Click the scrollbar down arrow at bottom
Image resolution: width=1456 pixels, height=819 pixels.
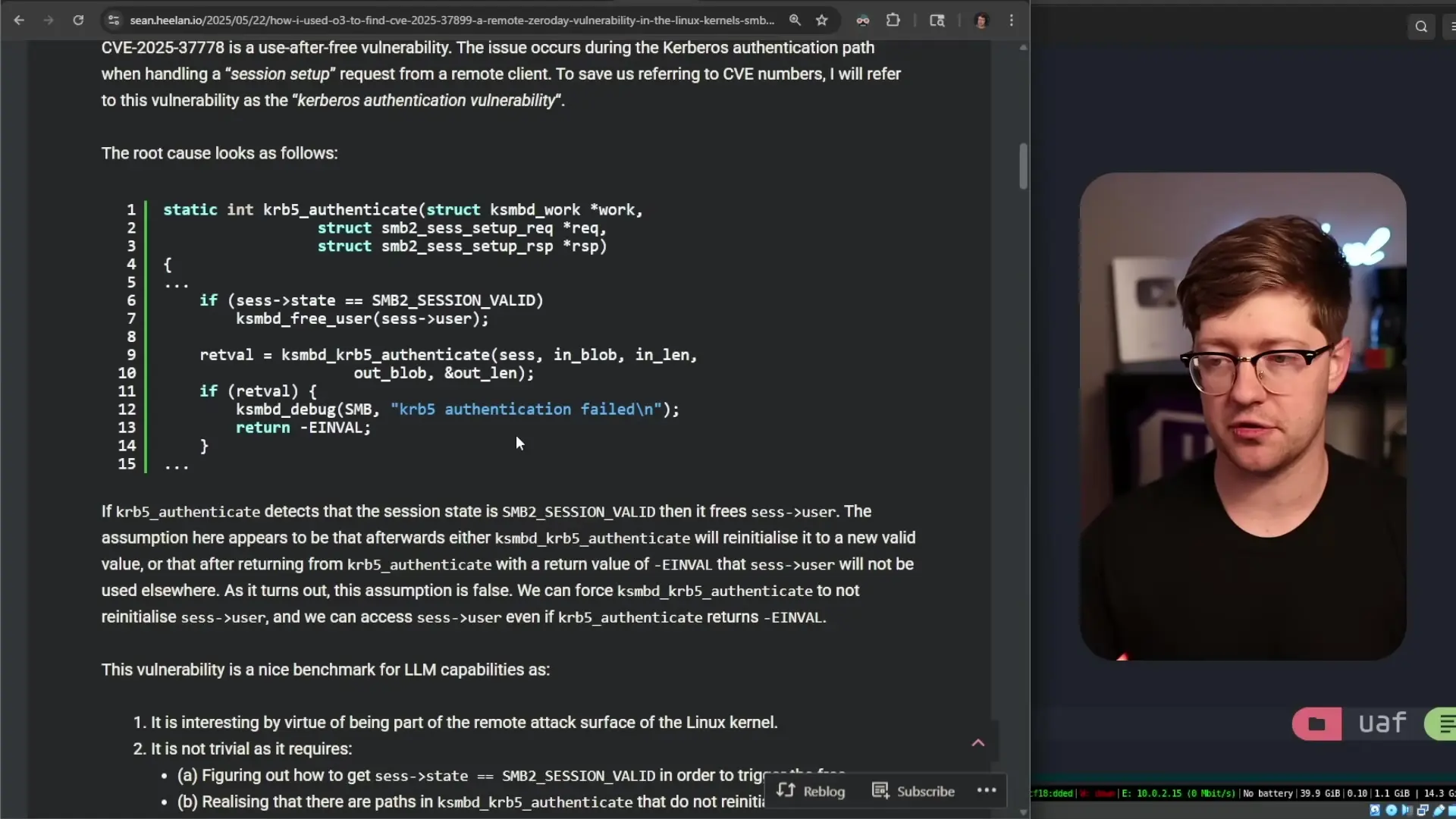coord(1023,811)
